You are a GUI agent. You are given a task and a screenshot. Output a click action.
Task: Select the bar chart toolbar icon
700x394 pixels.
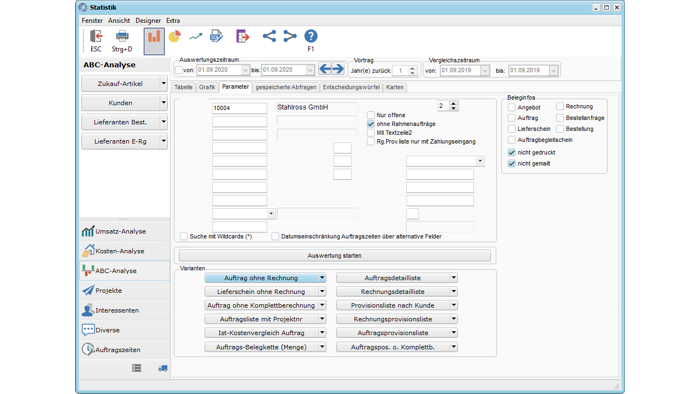[154, 37]
